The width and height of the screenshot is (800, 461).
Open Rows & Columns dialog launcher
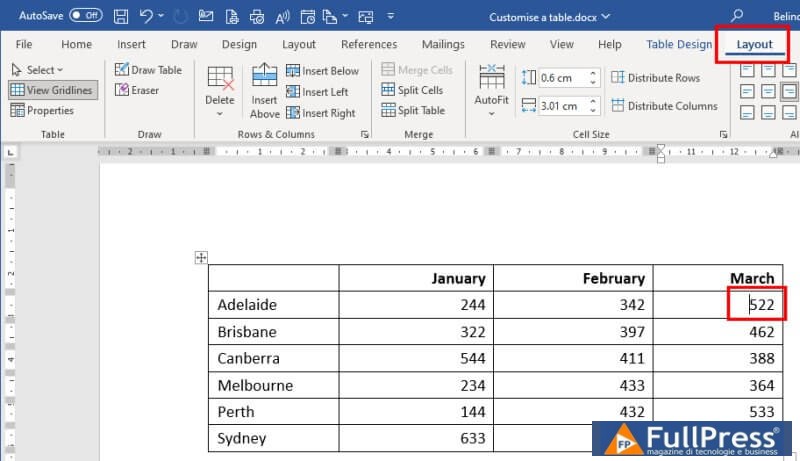[365, 134]
